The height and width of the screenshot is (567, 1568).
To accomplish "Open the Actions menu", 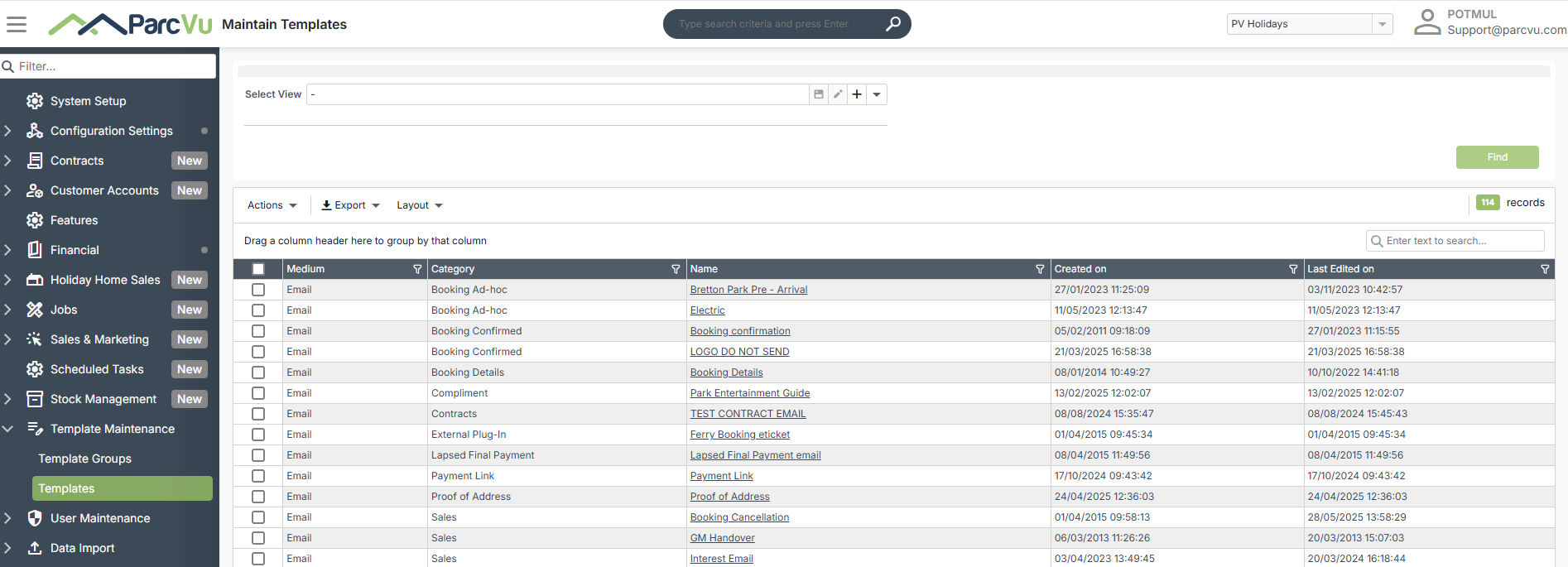I will pos(272,205).
